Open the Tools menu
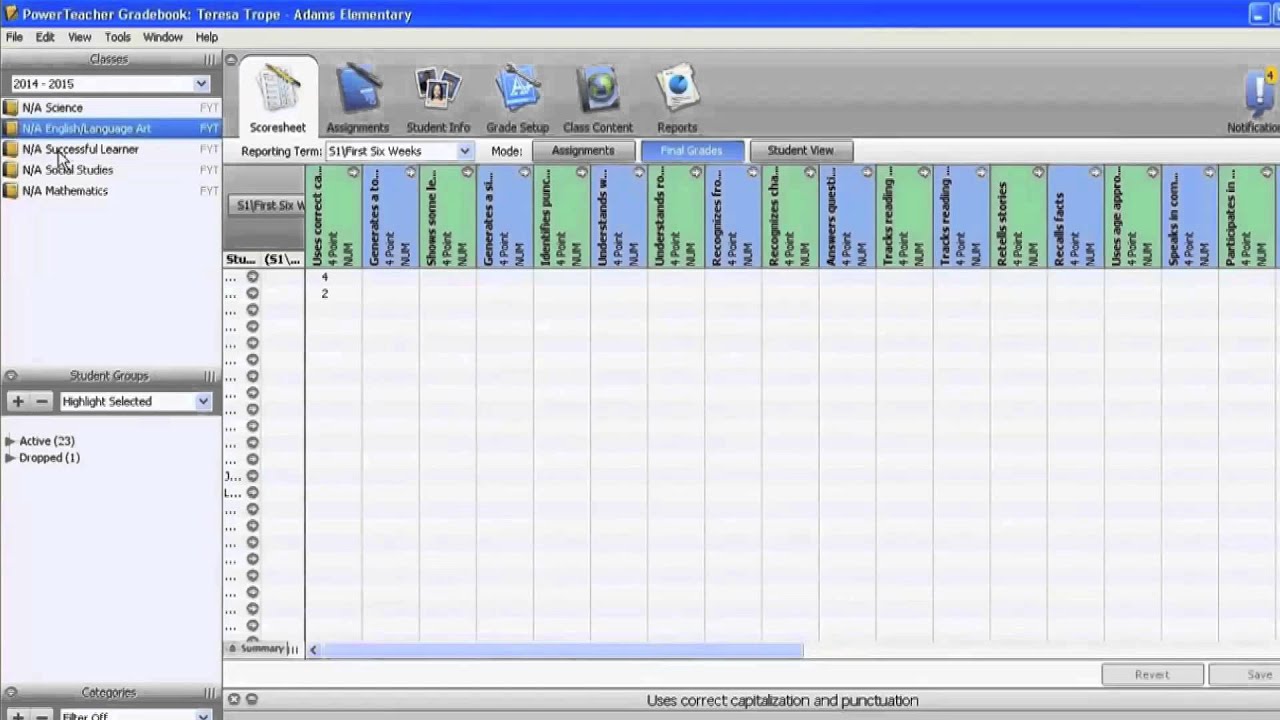Screen dimensions: 1280x720 pos(118,37)
